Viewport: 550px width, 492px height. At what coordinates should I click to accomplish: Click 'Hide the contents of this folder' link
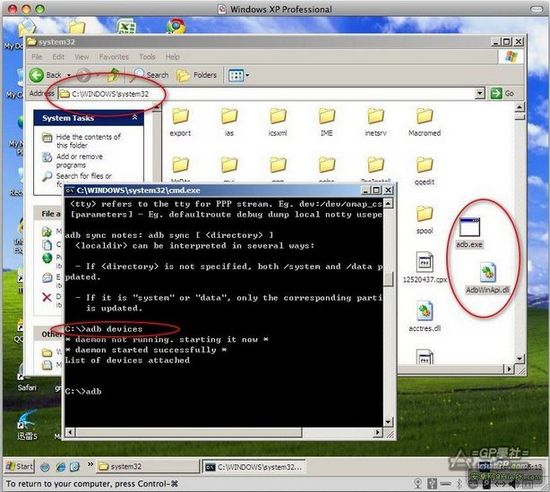[x=88, y=141]
